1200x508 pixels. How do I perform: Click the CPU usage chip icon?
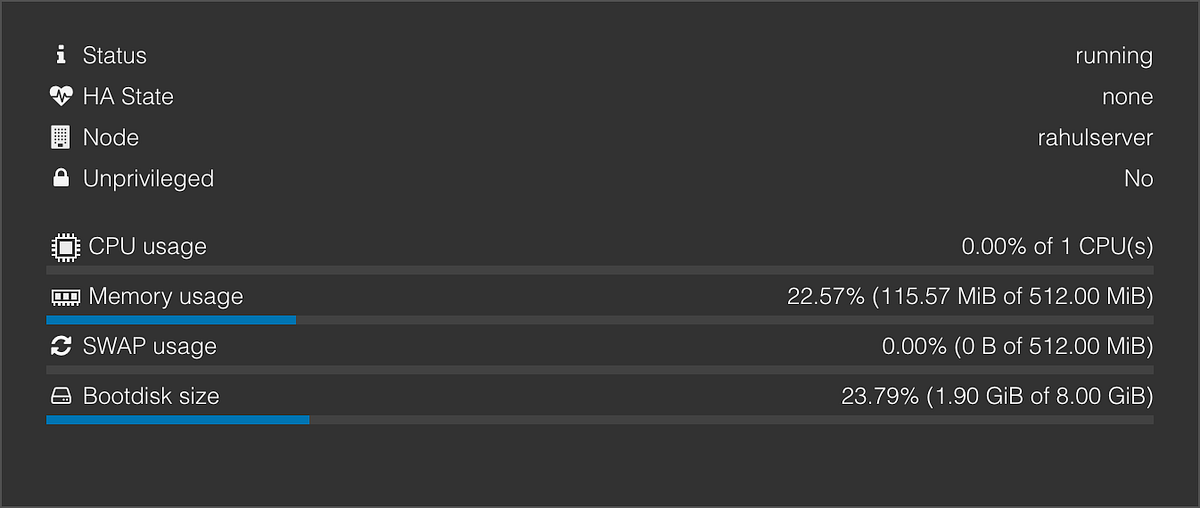coord(64,246)
